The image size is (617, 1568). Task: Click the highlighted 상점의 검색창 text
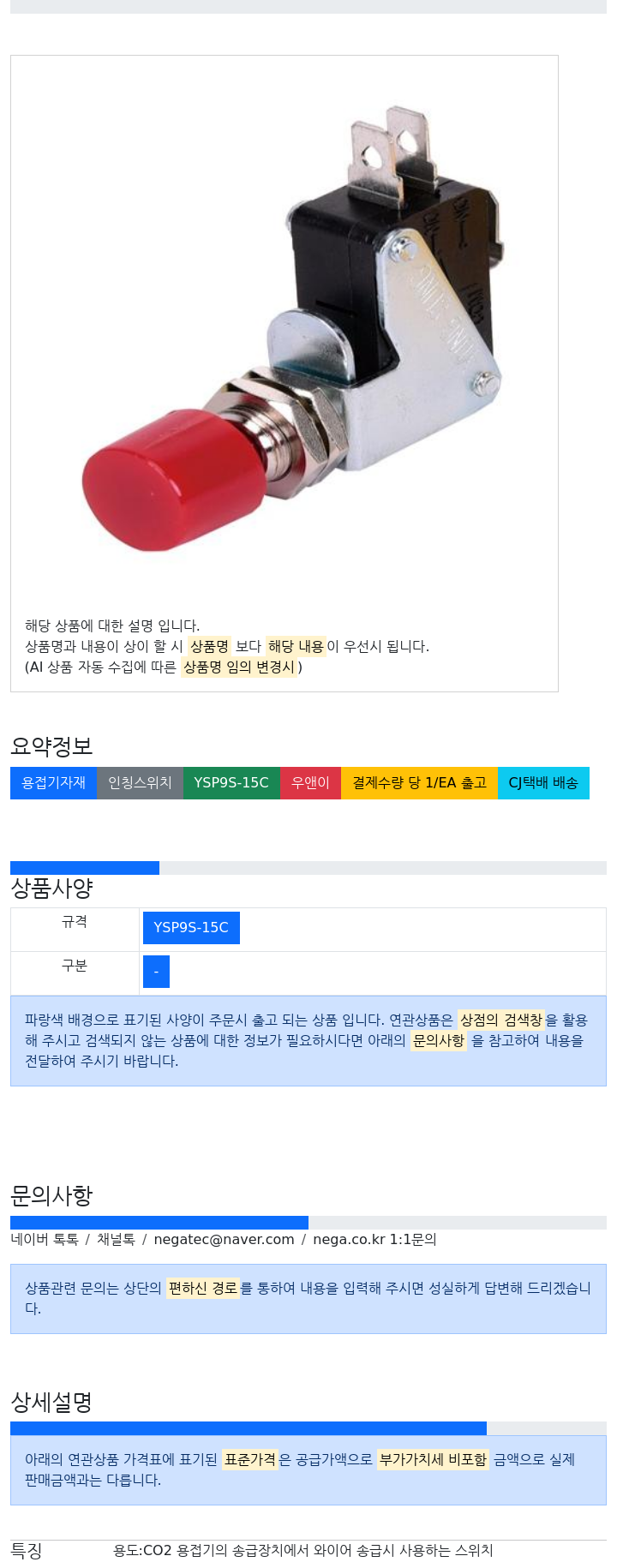tap(501, 1020)
